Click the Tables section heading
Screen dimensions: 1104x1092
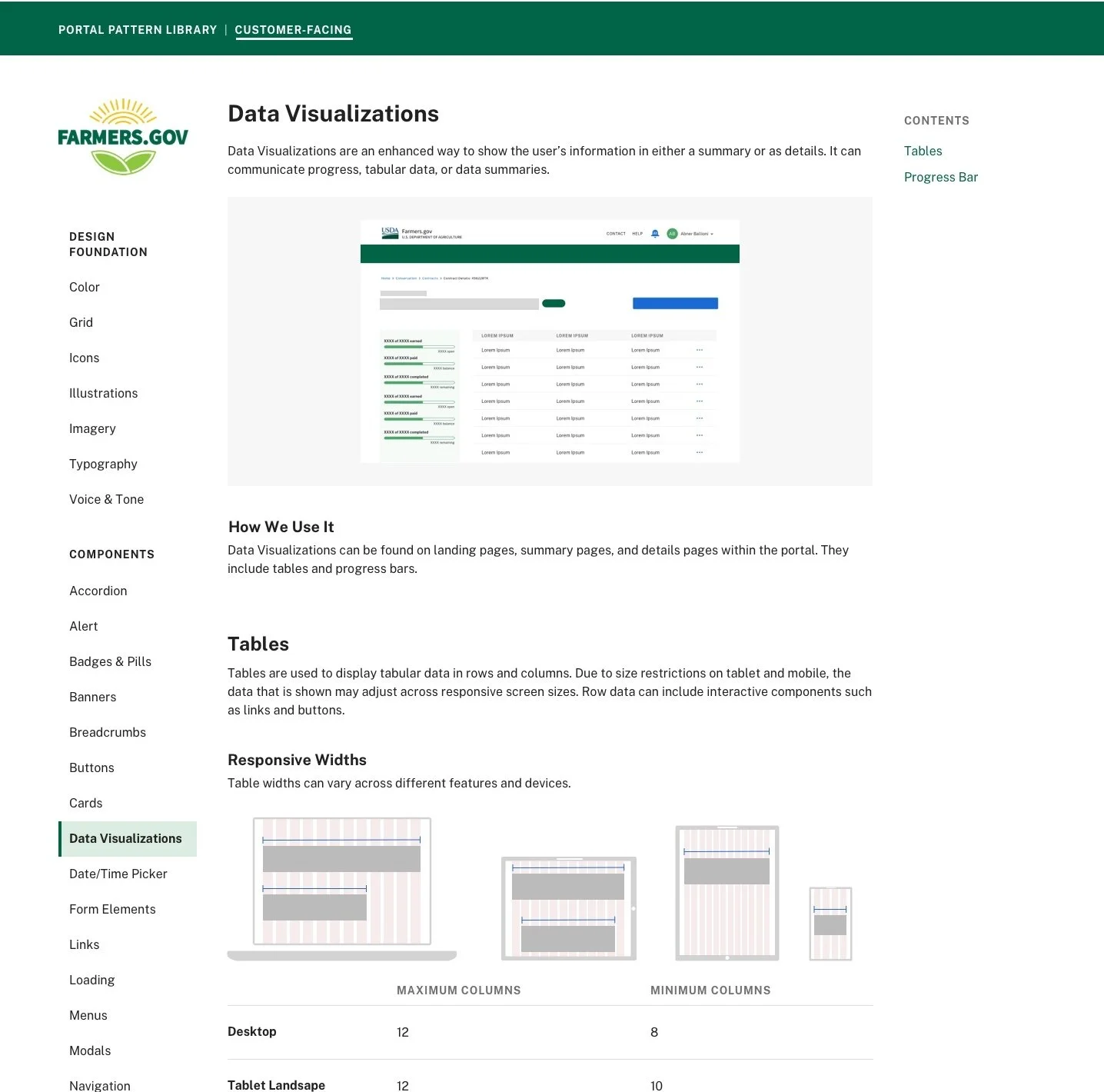pos(258,644)
